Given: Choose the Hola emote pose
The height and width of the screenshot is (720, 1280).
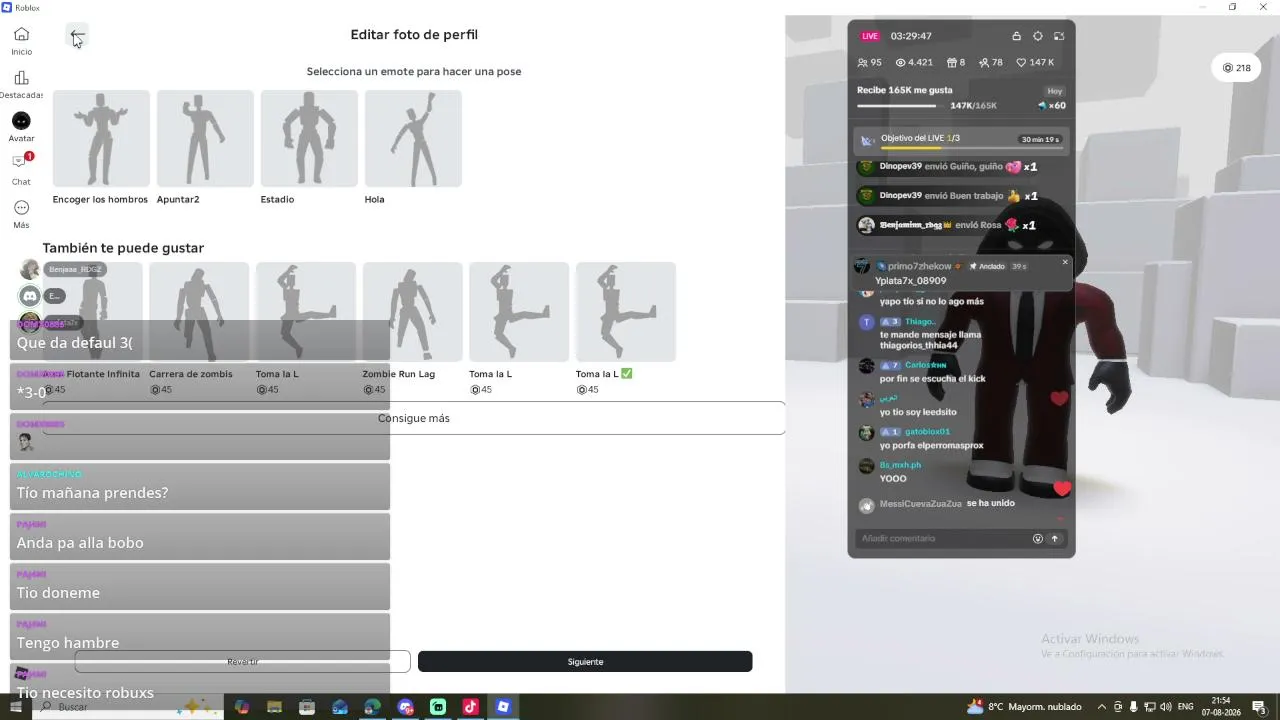Looking at the screenshot, I should [413, 148].
